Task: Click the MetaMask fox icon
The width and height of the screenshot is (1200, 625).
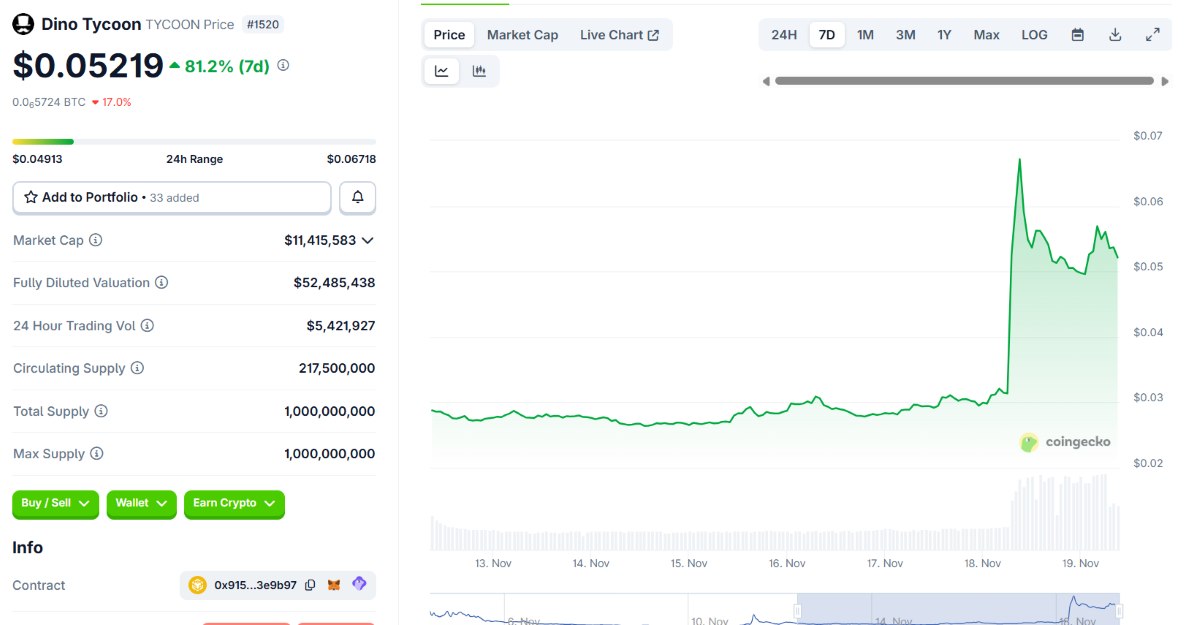Action: (335, 585)
